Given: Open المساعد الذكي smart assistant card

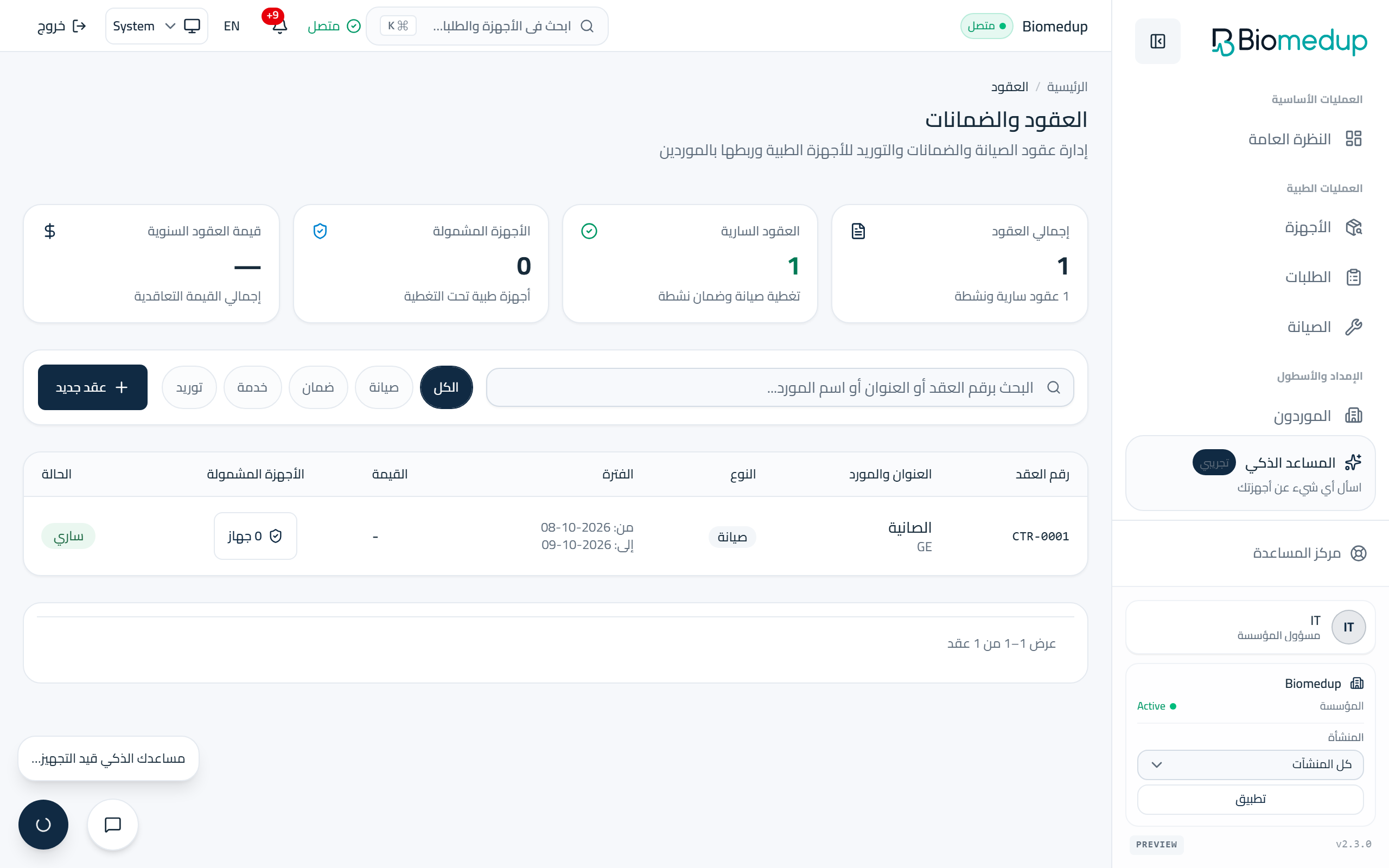Looking at the screenshot, I should tap(1250, 473).
